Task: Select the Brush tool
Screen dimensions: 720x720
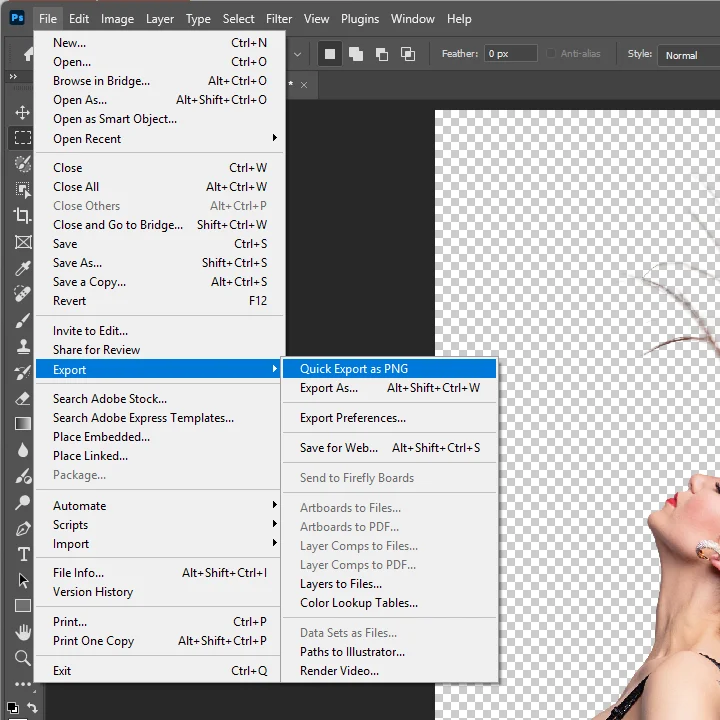Action: [x=22, y=320]
